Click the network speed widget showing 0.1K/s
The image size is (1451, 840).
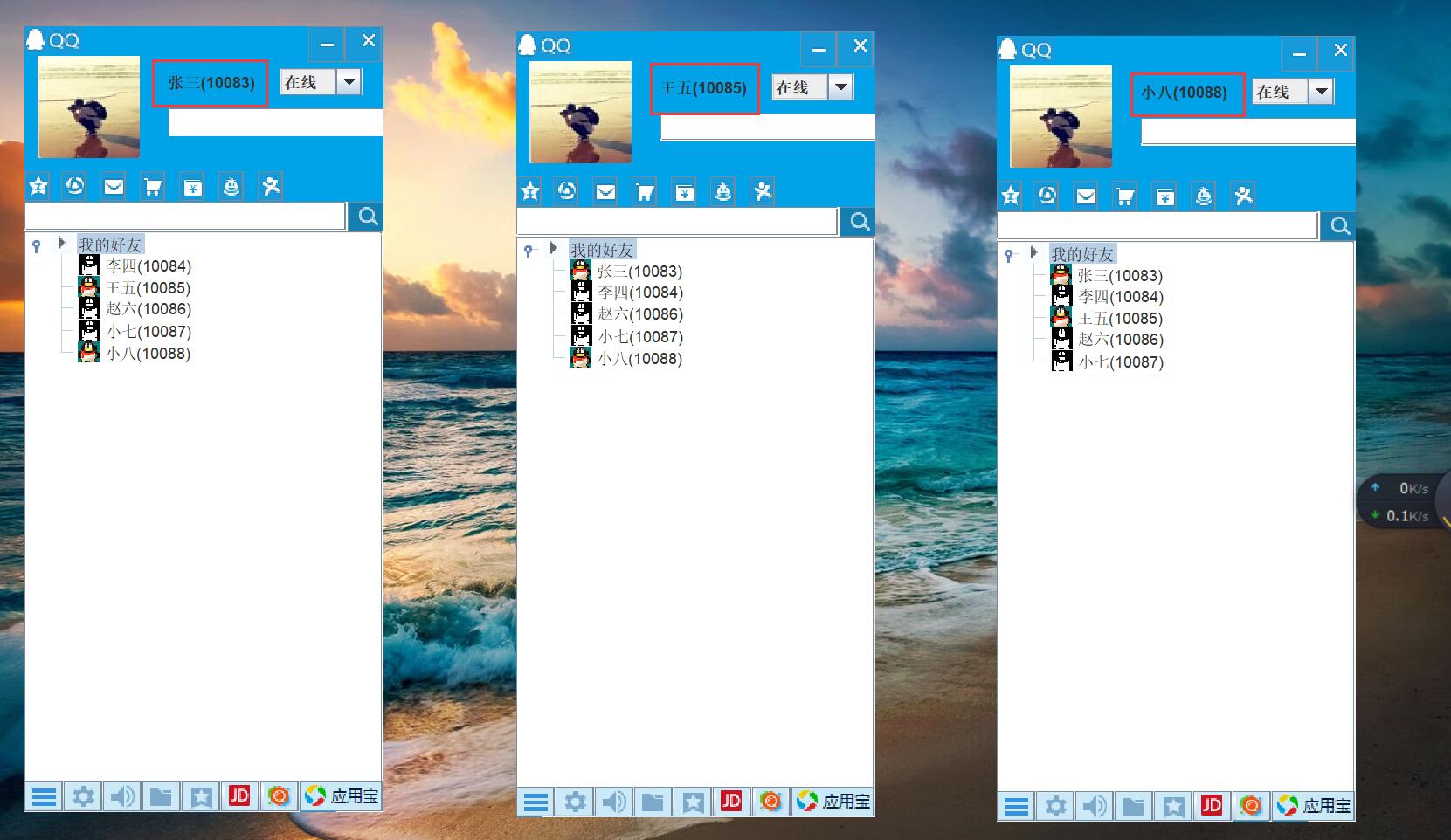(1403, 502)
